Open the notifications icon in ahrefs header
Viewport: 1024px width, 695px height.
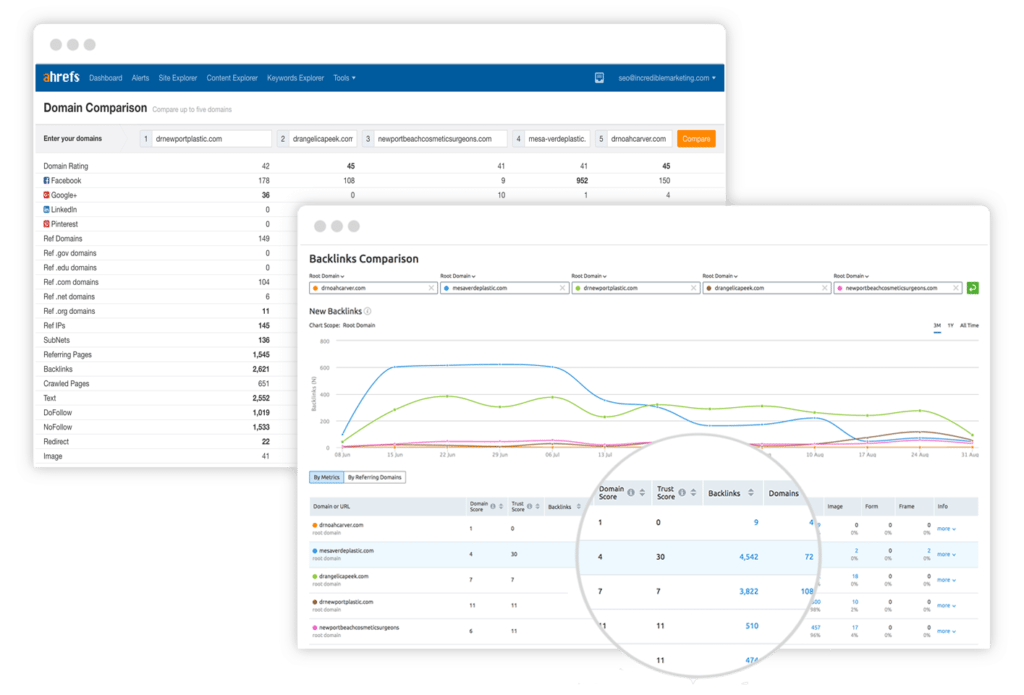(x=599, y=78)
